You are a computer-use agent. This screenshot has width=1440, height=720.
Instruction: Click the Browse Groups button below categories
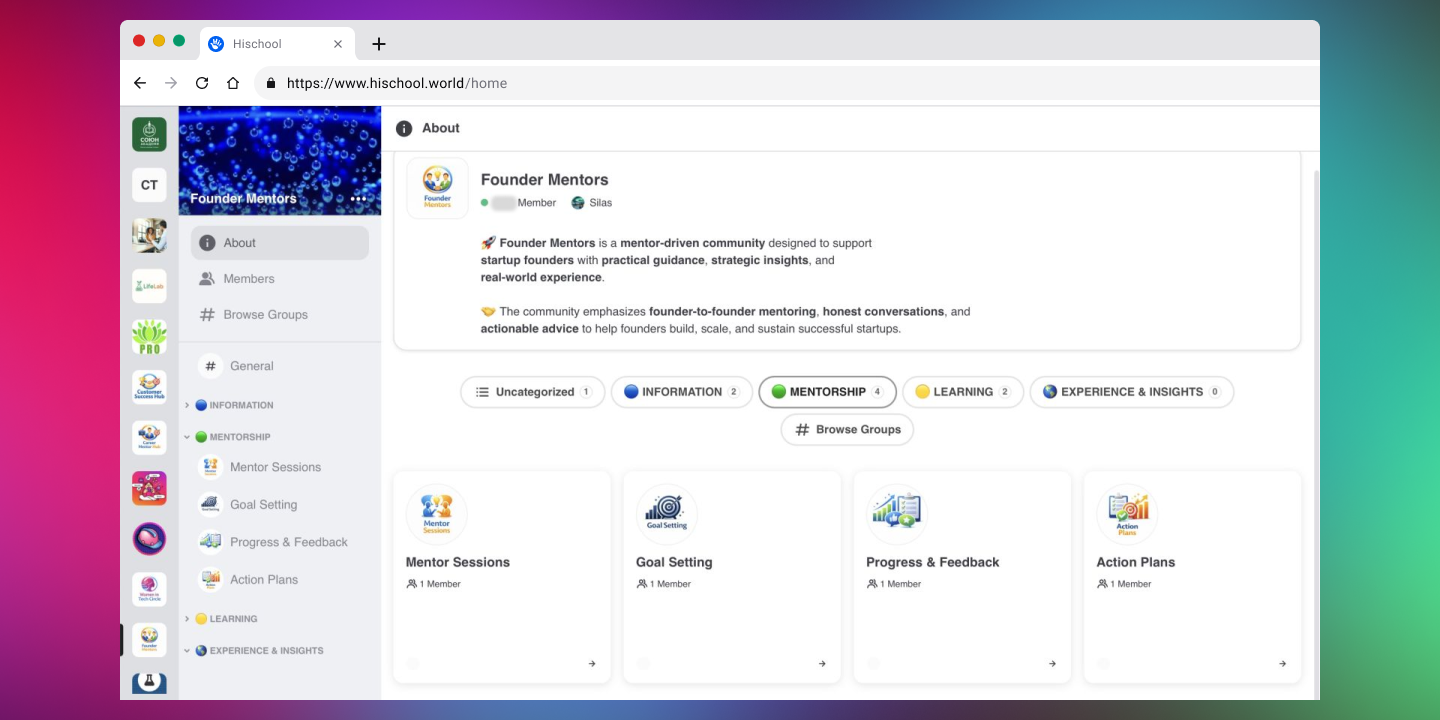point(847,429)
